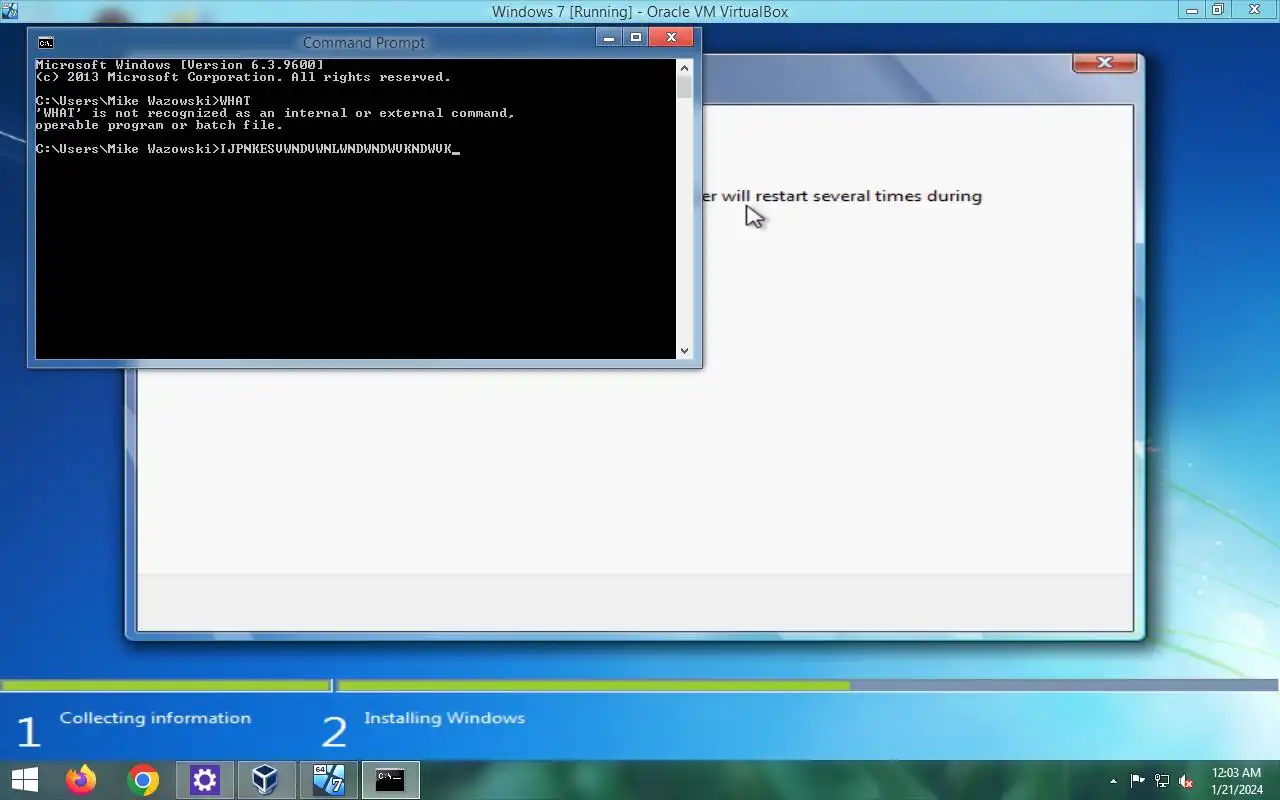This screenshot has width=1280, height=800.
Task: Click the installation progress bar
Action: pos(639,685)
